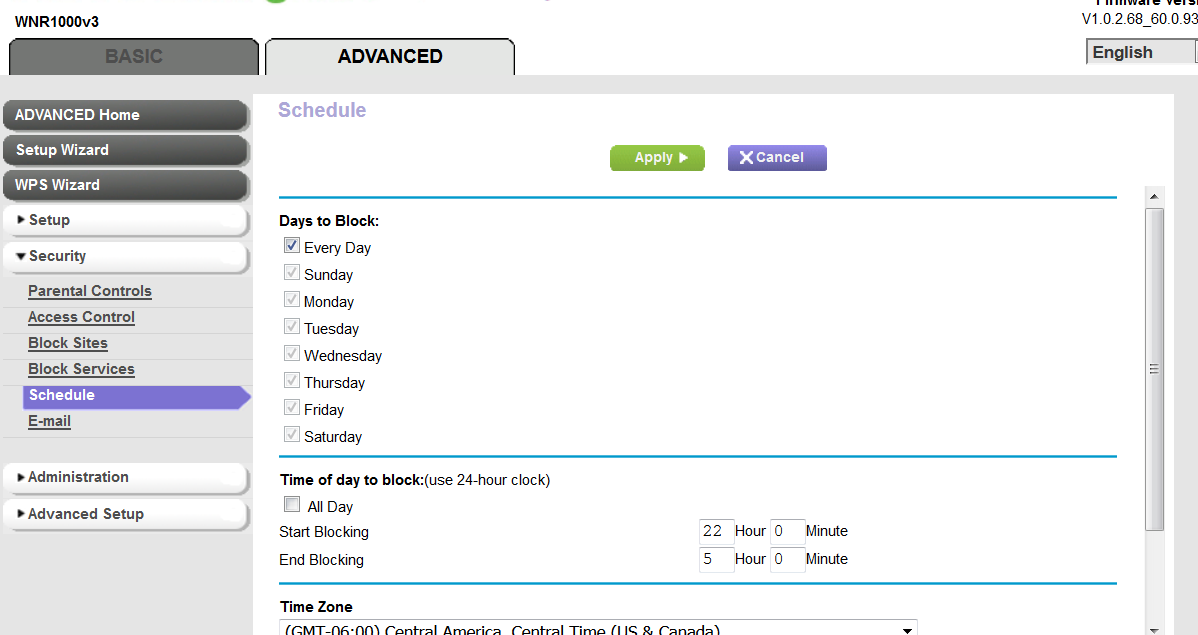
Task: Click the Start Blocking Hour field
Action: coord(716,531)
